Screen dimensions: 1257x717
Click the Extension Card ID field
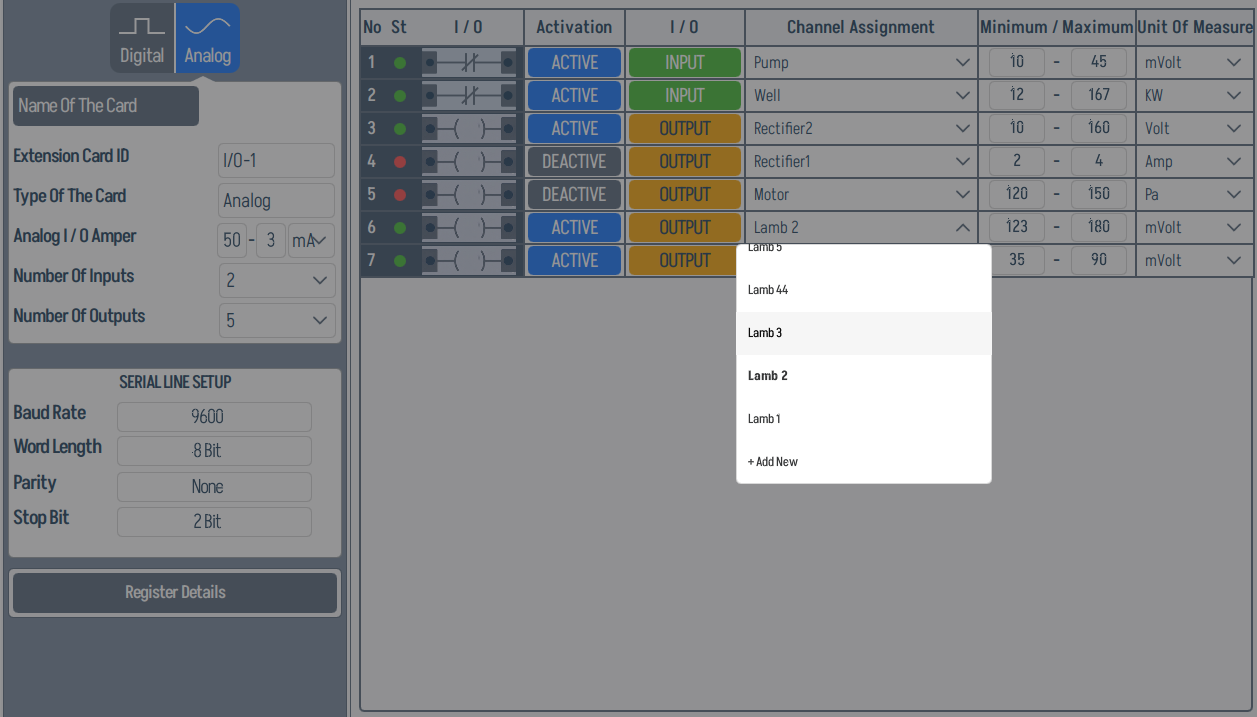[277, 160]
